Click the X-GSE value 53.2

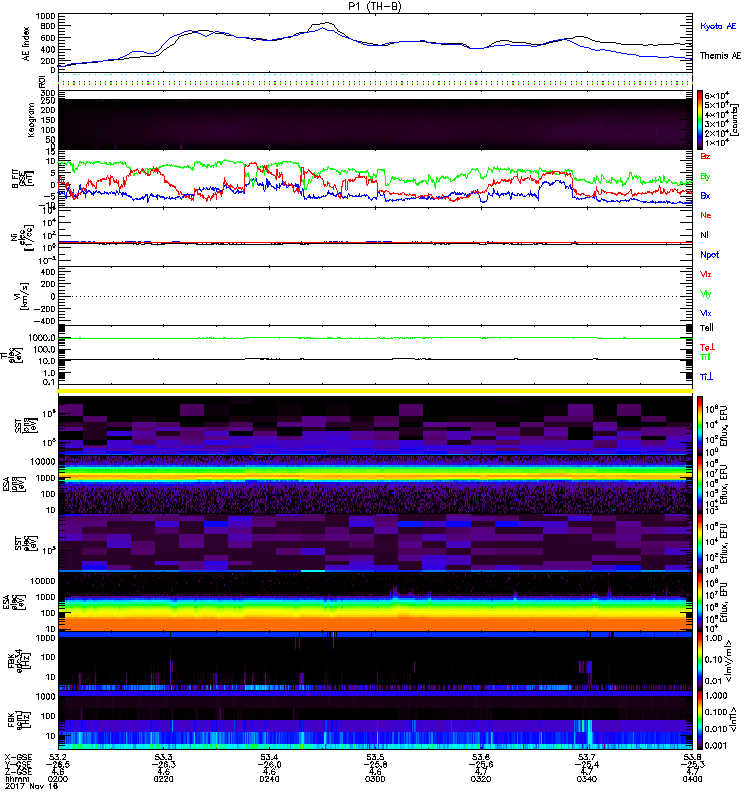pyautogui.click(x=59, y=757)
